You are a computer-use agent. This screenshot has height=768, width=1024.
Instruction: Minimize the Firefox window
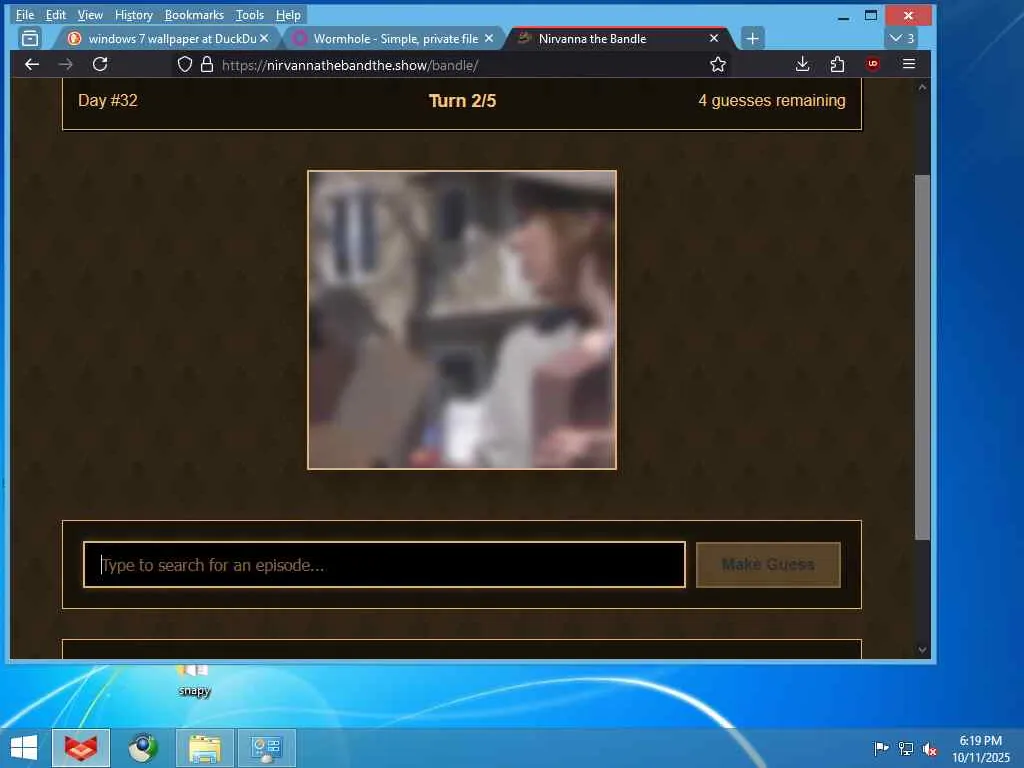[x=844, y=16]
